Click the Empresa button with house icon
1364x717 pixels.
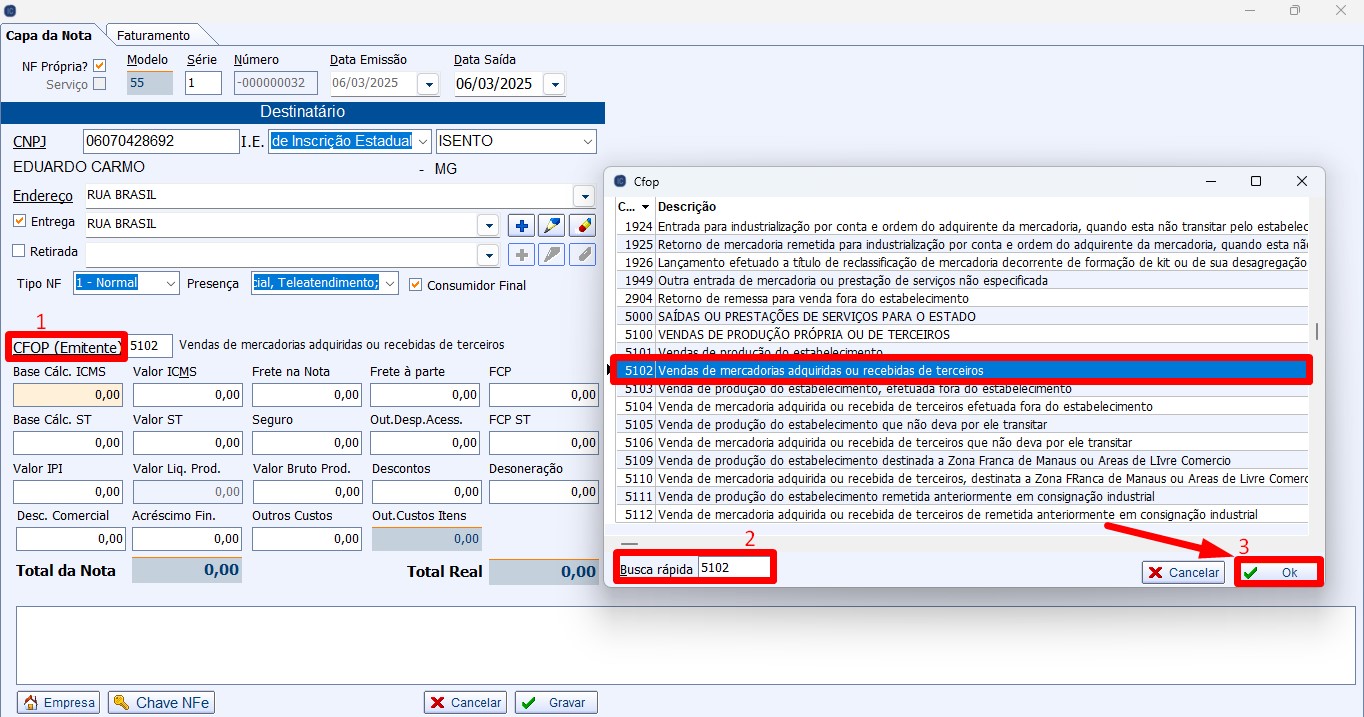[x=59, y=702]
